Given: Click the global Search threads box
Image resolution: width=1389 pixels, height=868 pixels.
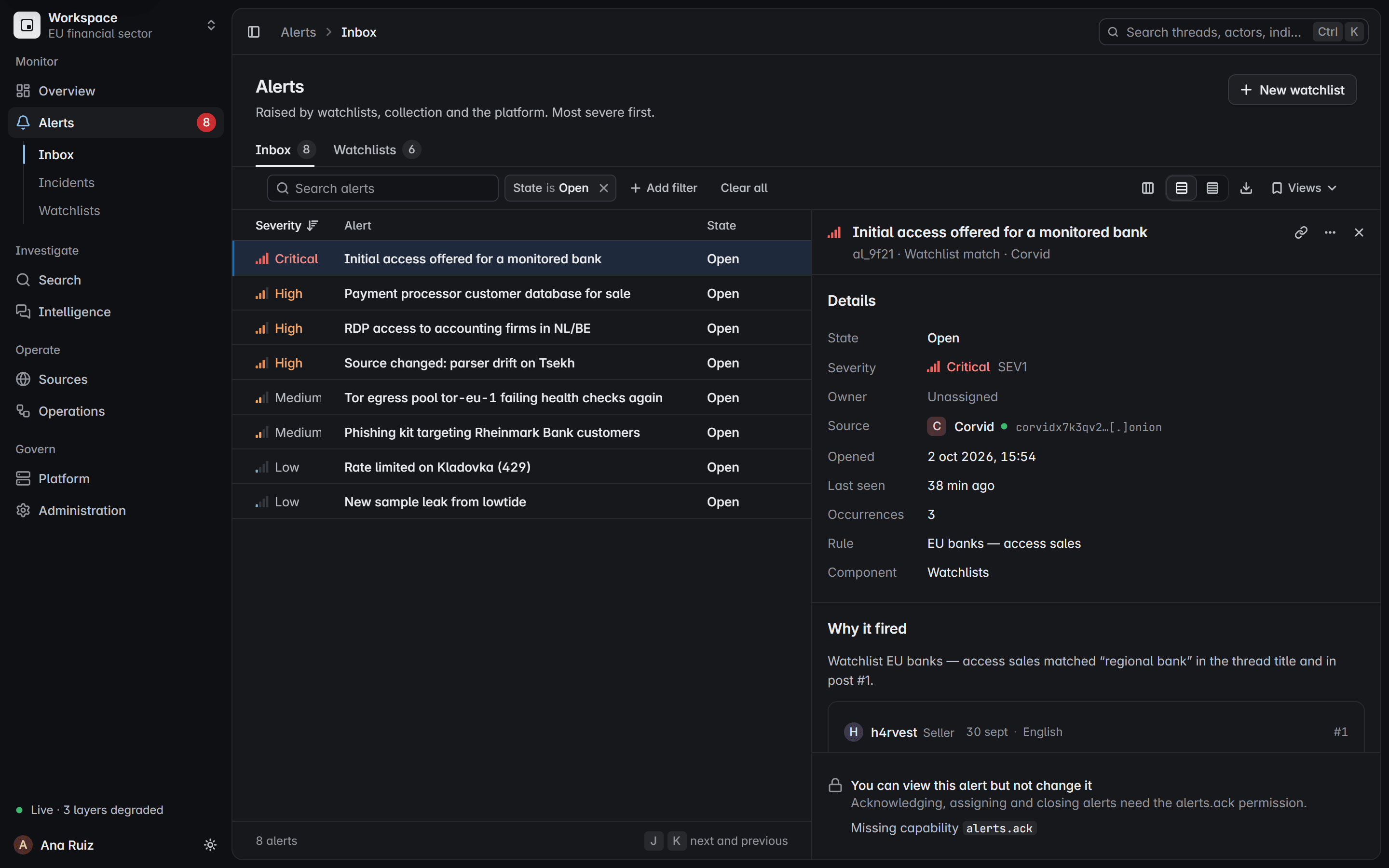Looking at the screenshot, I should pyautogui.click(x=1233, y=32).
